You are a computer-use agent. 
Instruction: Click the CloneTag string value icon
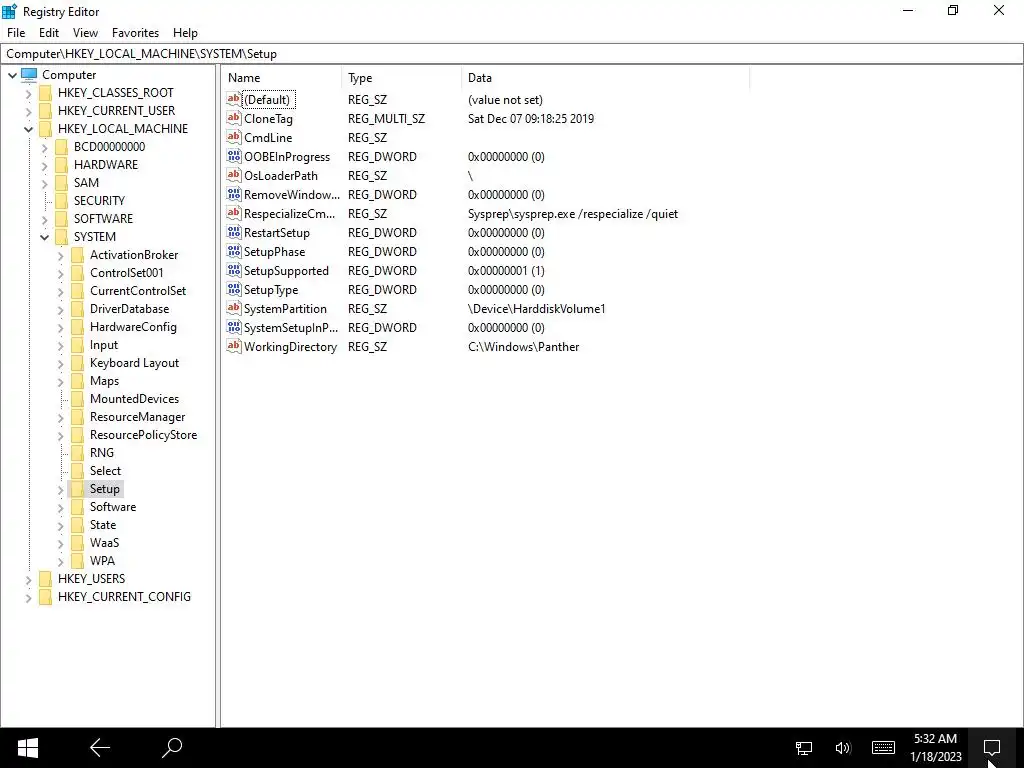(x=234, y=118)
